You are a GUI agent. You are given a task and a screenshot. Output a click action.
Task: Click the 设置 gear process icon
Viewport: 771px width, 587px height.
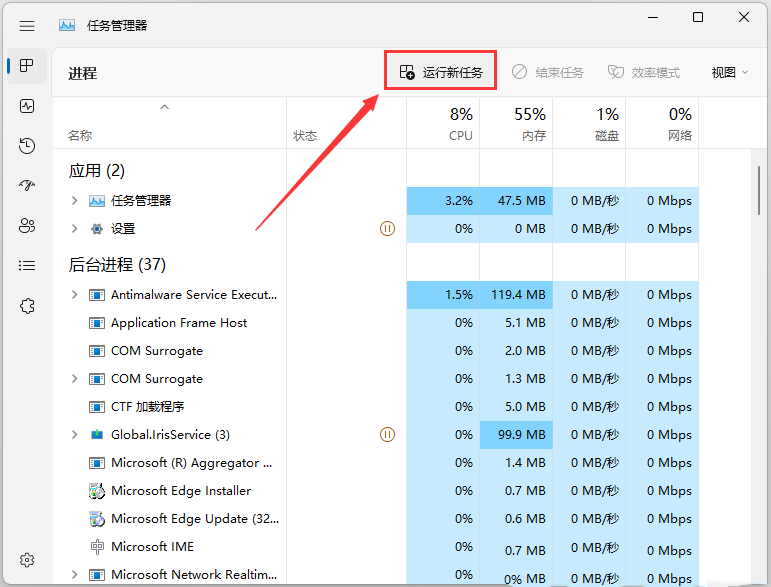coord(97,229)
